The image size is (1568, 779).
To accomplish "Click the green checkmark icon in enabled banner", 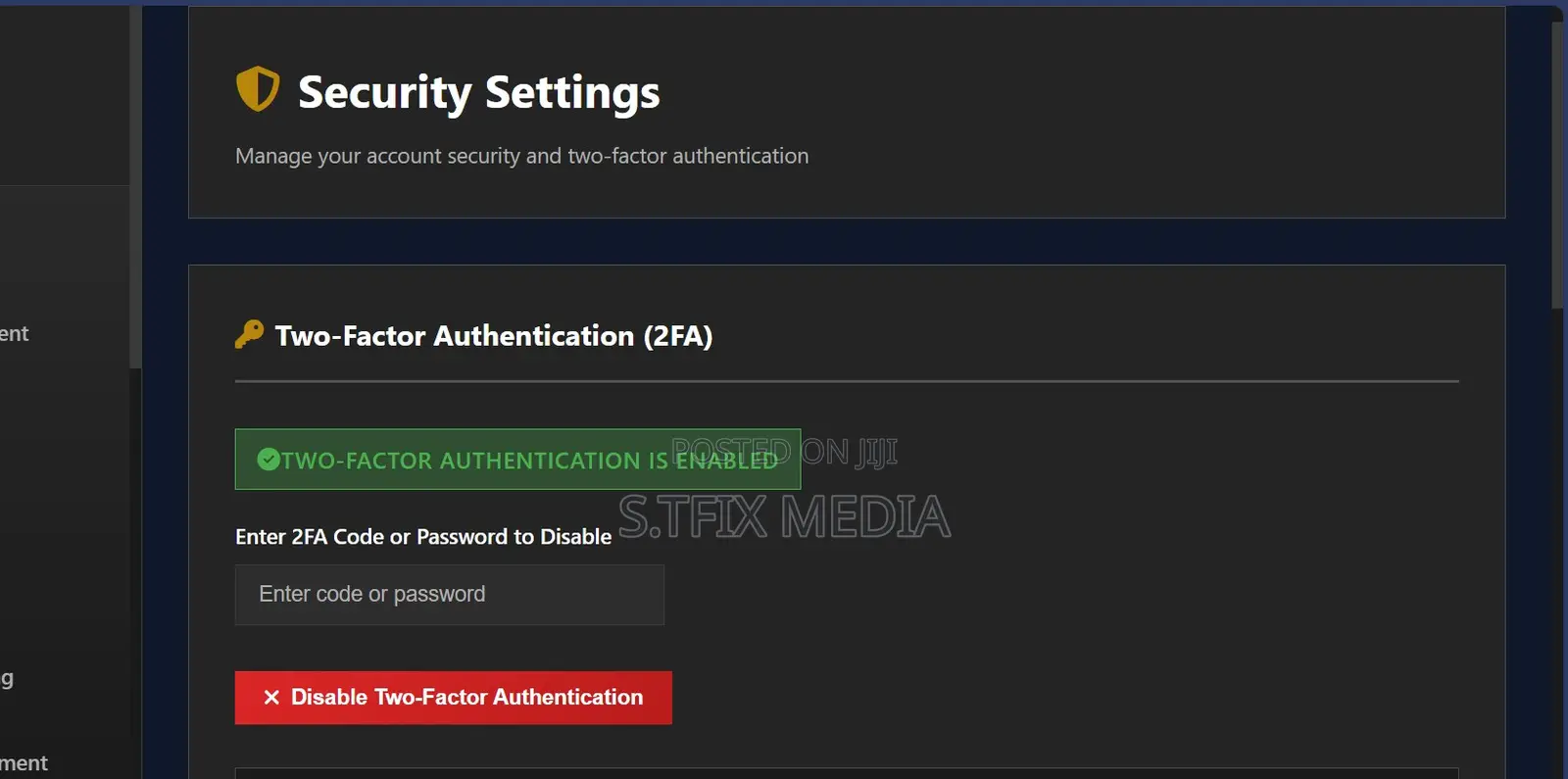I will tap(269, 459).
